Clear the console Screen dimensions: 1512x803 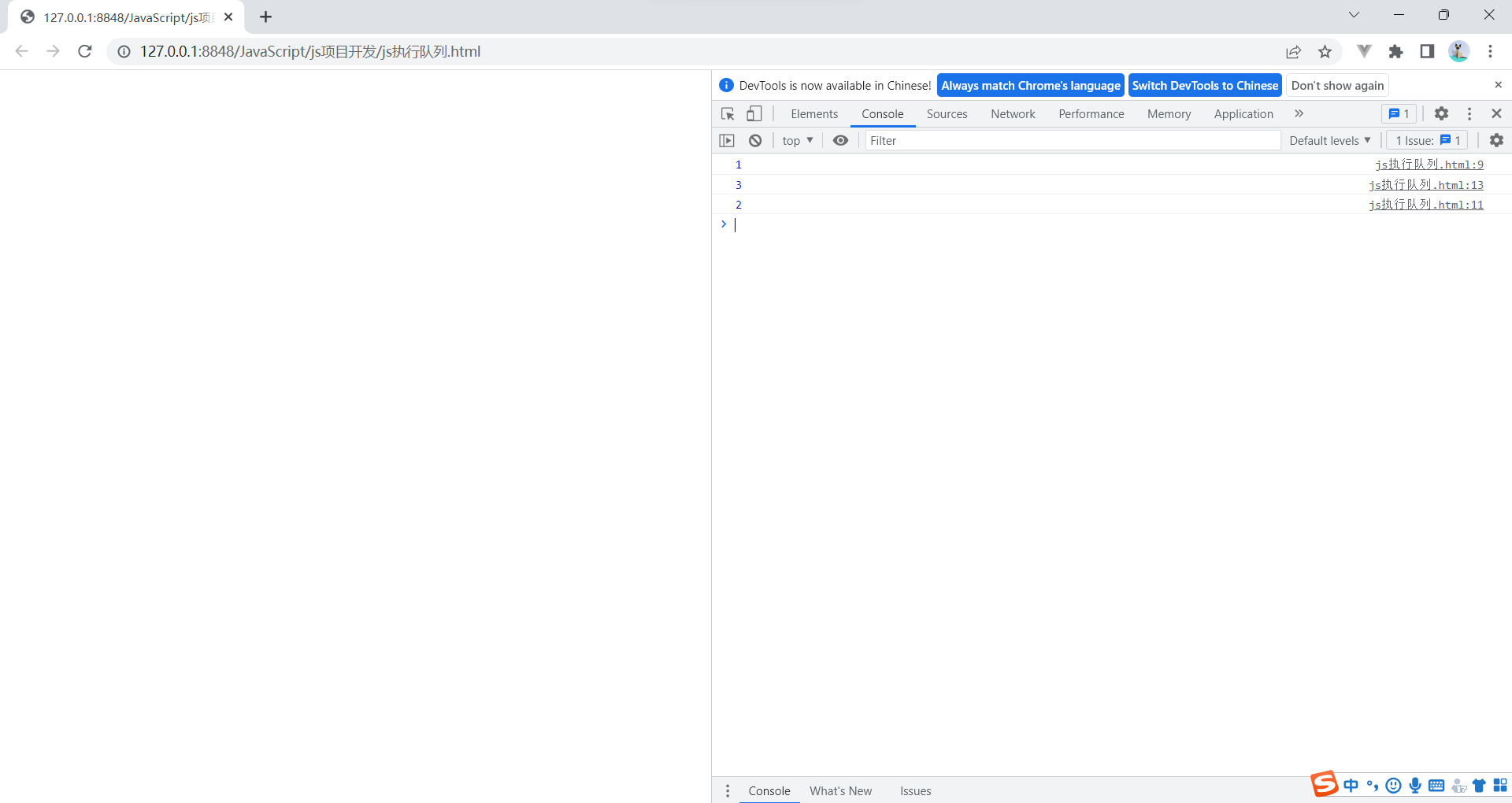click(x=755, y=140)
